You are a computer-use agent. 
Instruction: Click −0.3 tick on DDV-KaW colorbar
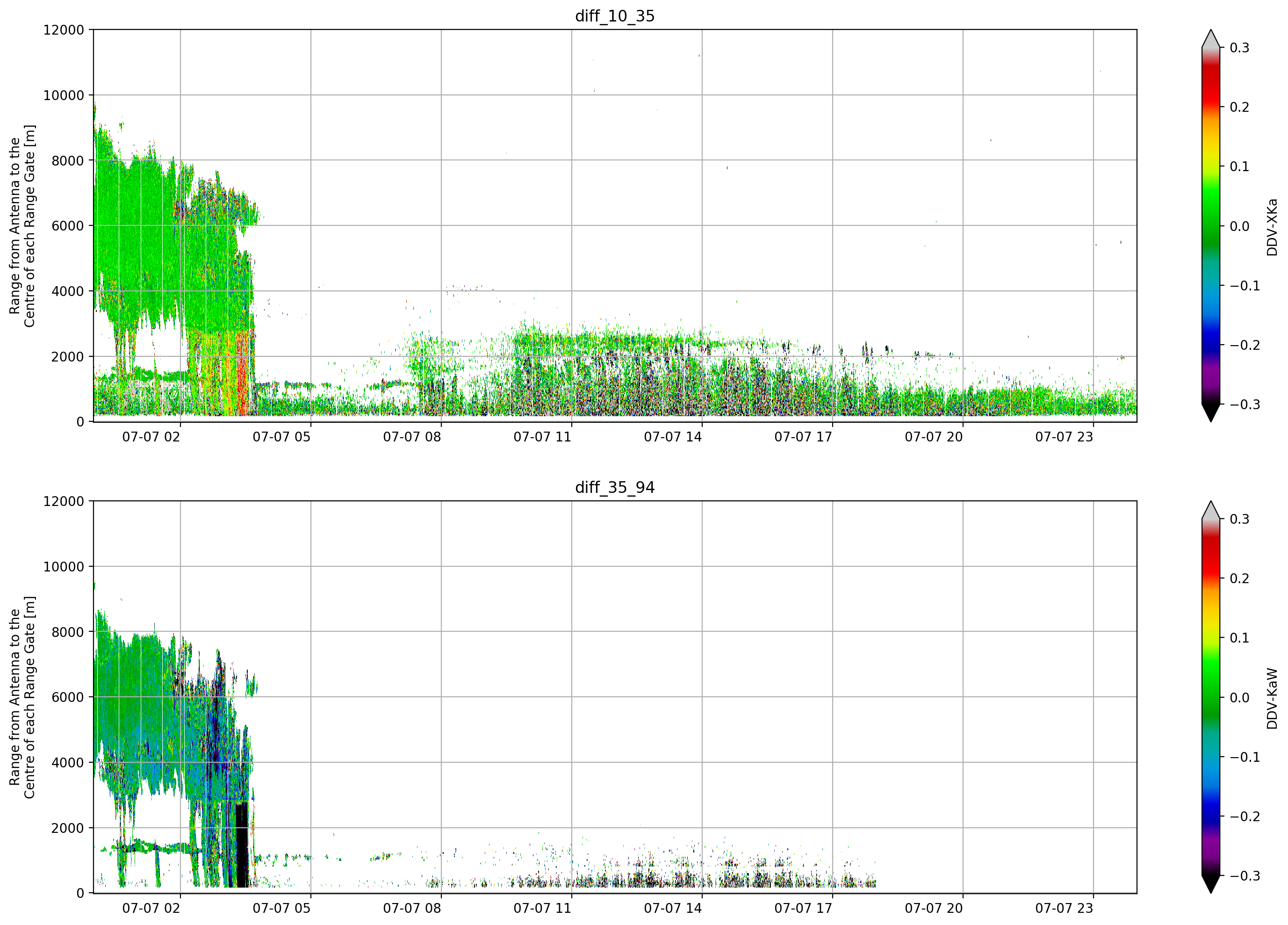point(1245,875)
